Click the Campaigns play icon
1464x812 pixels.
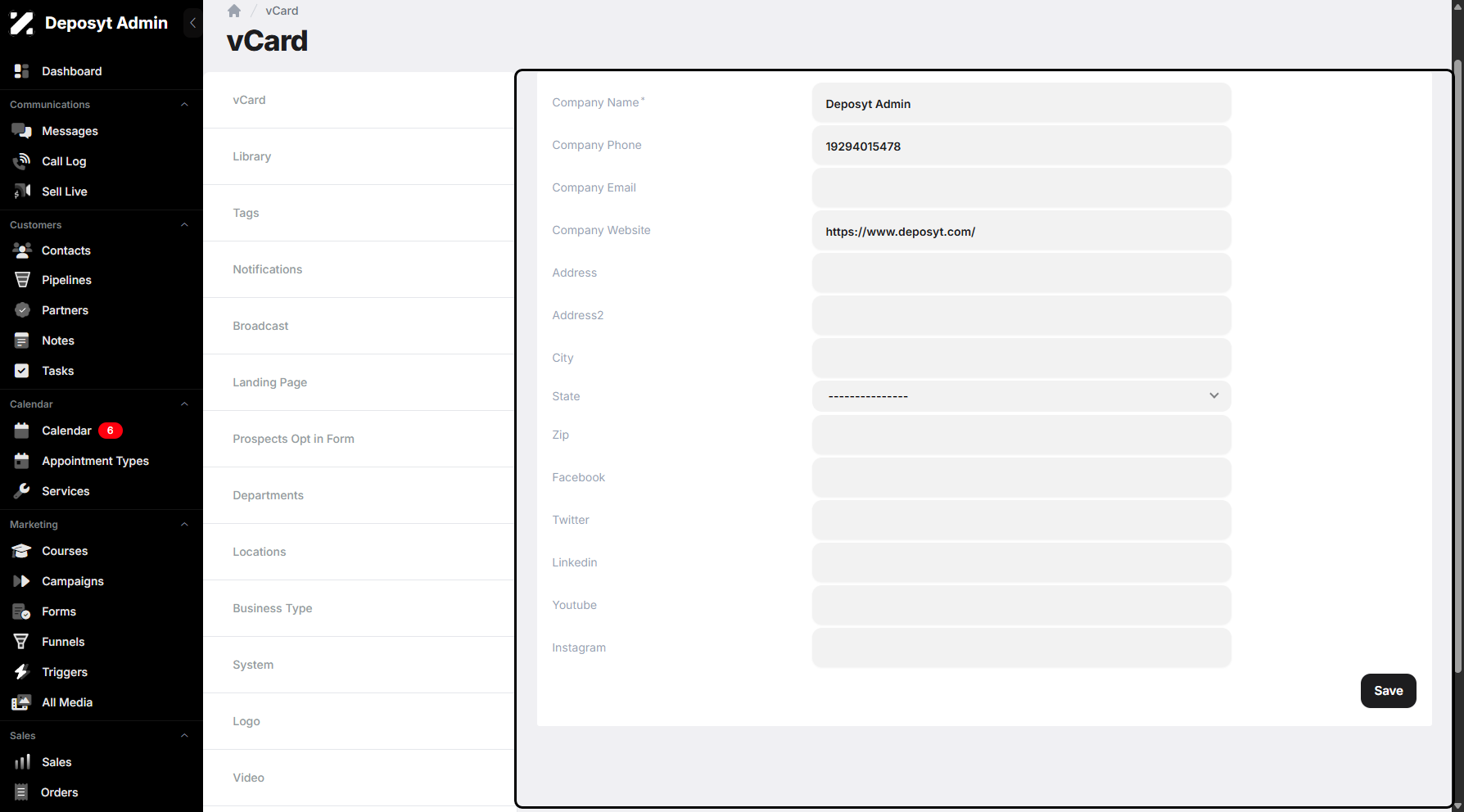point(22,581)
